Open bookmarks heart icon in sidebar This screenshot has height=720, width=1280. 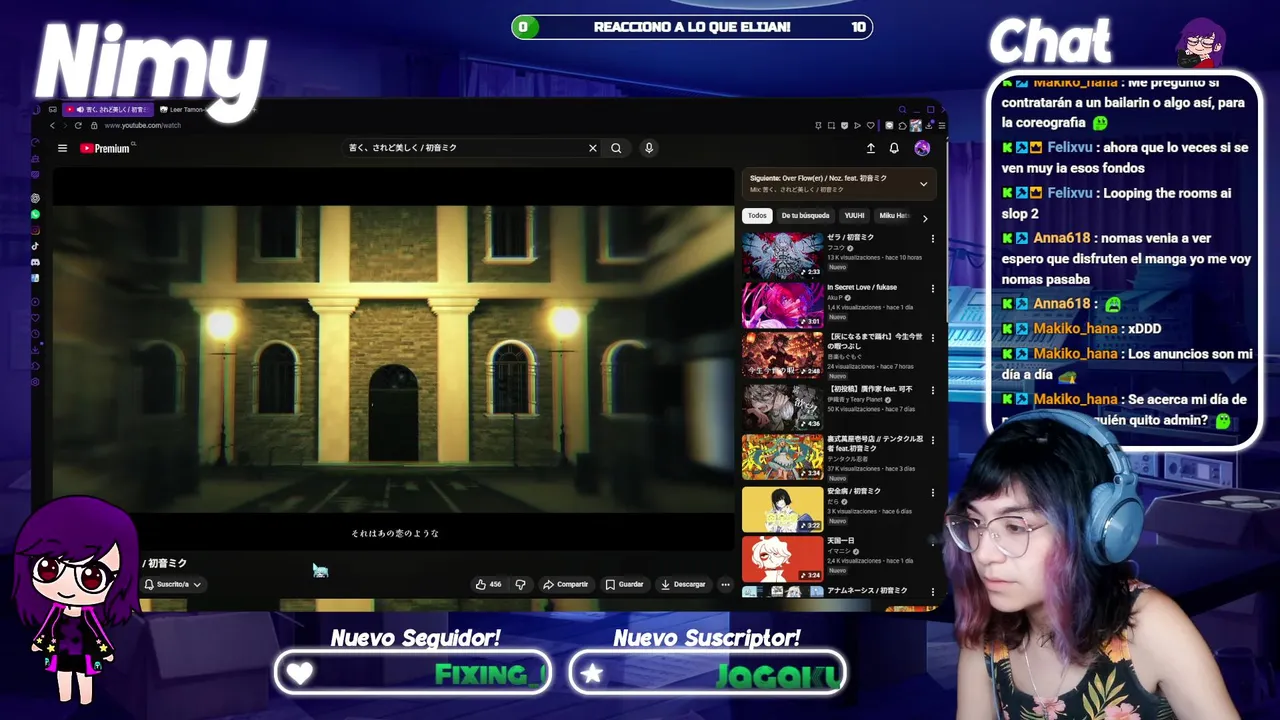(x=35, y=318)
